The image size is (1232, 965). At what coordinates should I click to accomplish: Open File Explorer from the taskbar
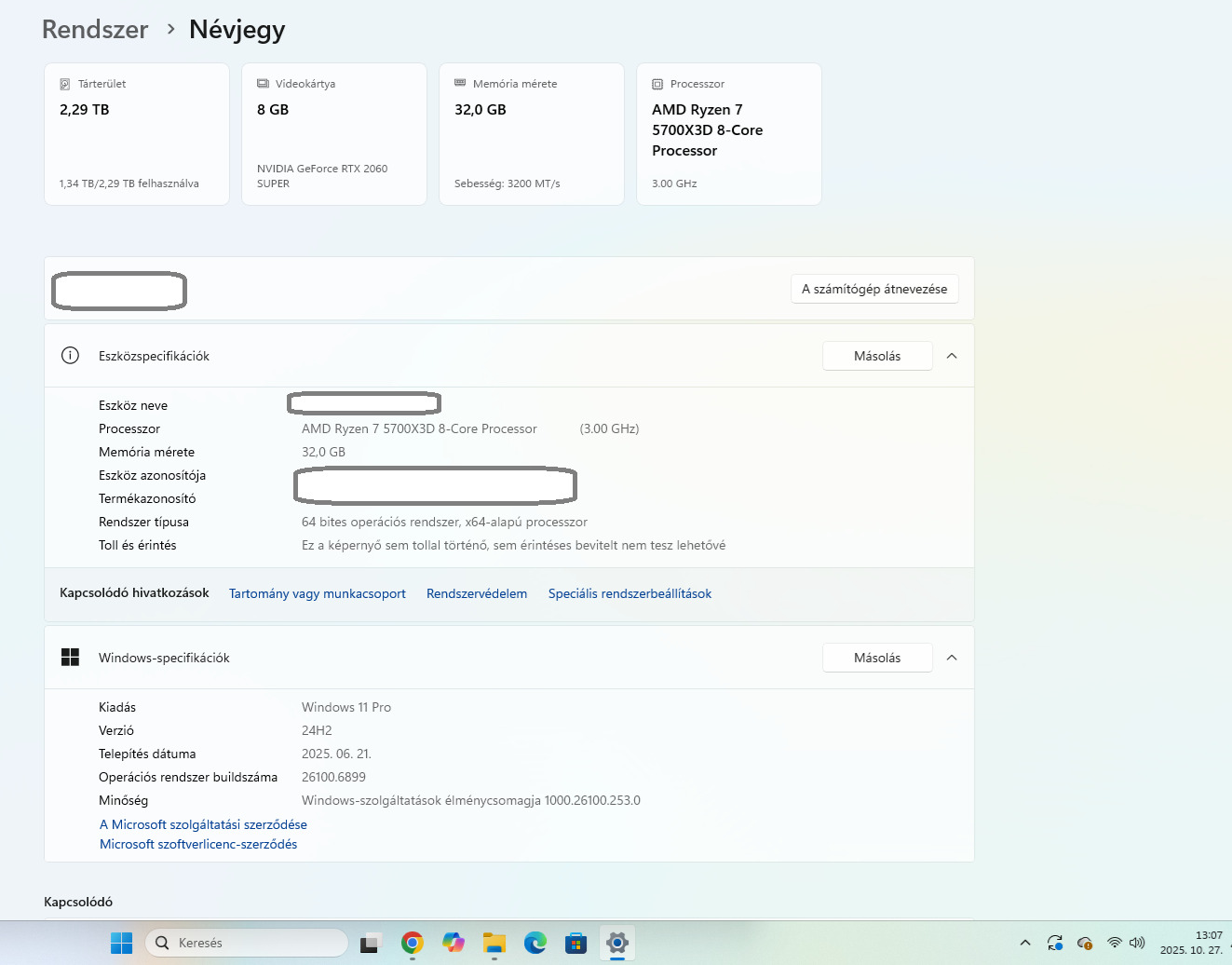[494, 943]
